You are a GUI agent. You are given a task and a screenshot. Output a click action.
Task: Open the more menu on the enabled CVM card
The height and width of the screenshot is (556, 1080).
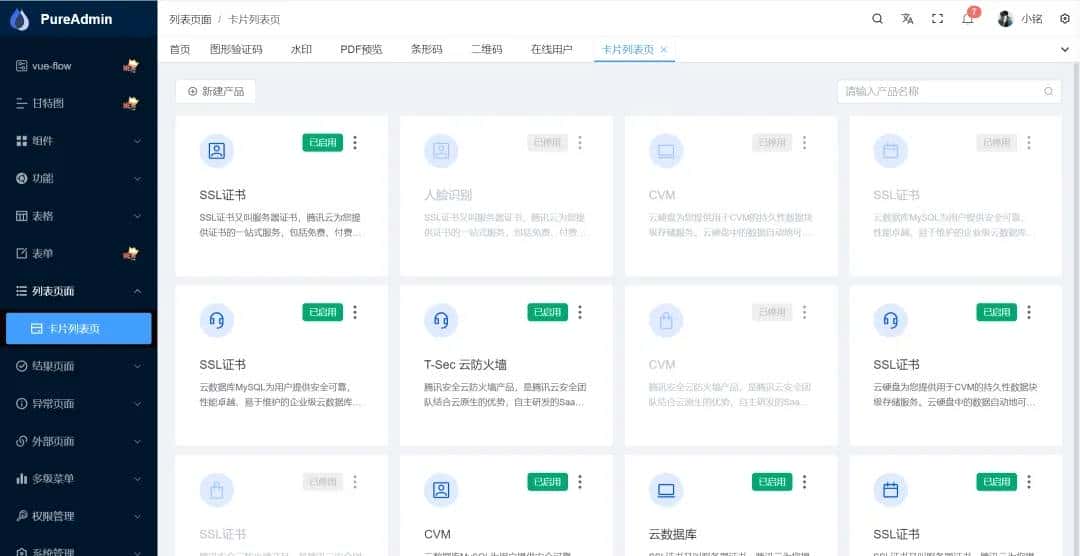[580, 482]
